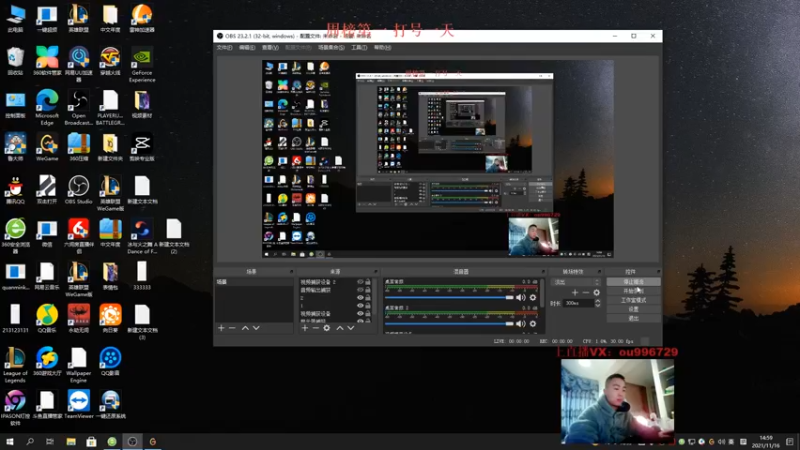The image size is (800, 450).
Task: Open source properties gear in Sources panel
Action: [x=327, y=328]
